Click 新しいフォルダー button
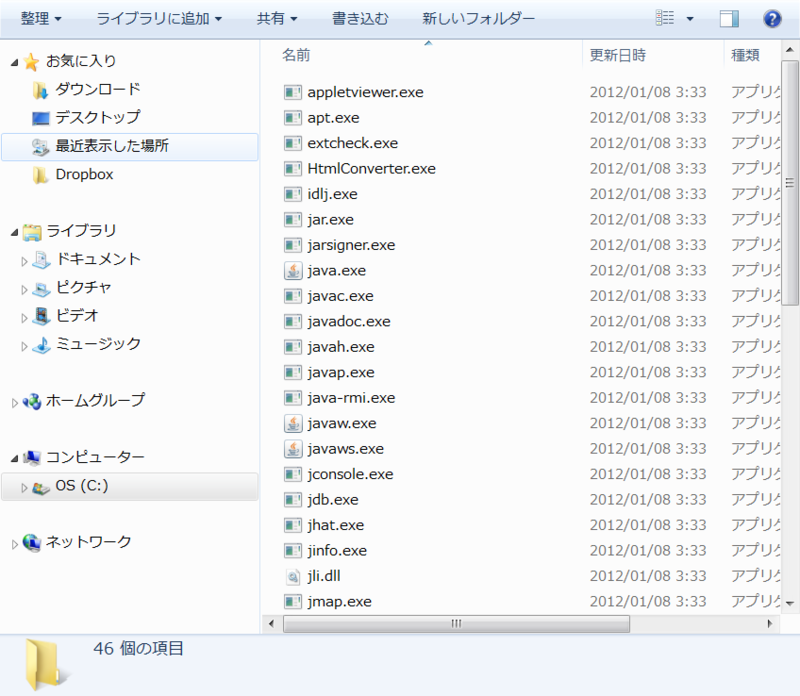This screenshot has height=696, width=800. point(478,19)
